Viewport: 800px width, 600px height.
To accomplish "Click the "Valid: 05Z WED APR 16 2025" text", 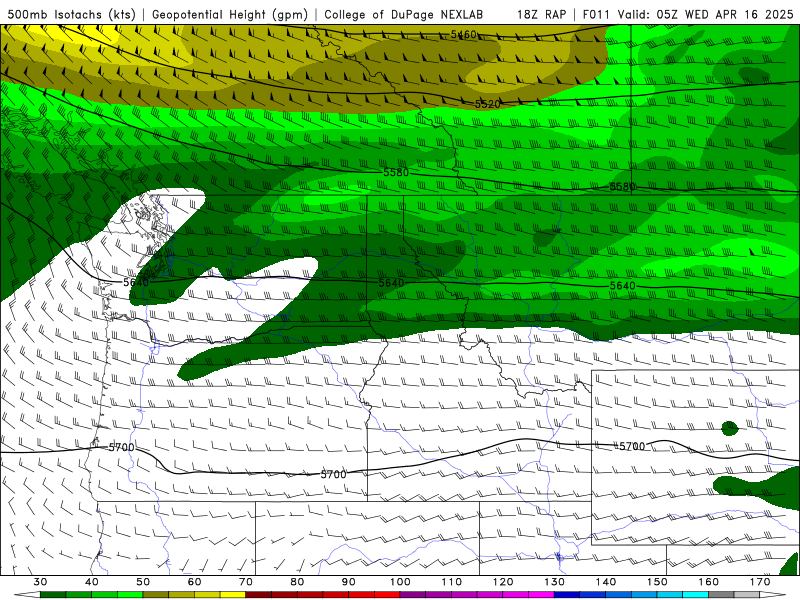I will pyautogui.click(x=705, y=14).
